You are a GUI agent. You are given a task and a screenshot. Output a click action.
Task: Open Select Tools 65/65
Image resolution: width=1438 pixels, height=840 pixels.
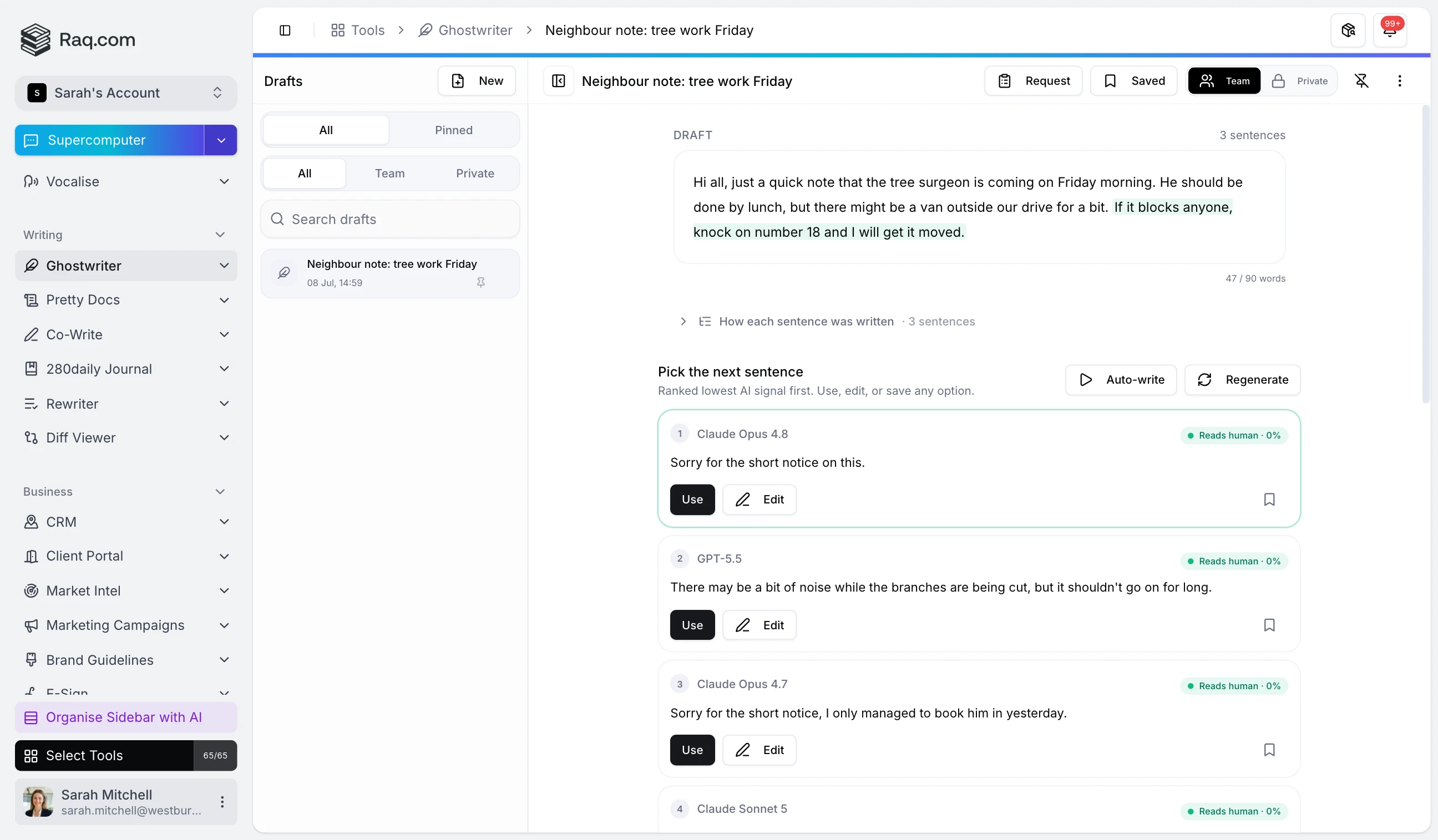pyautogui.click(x=125, y=756)
